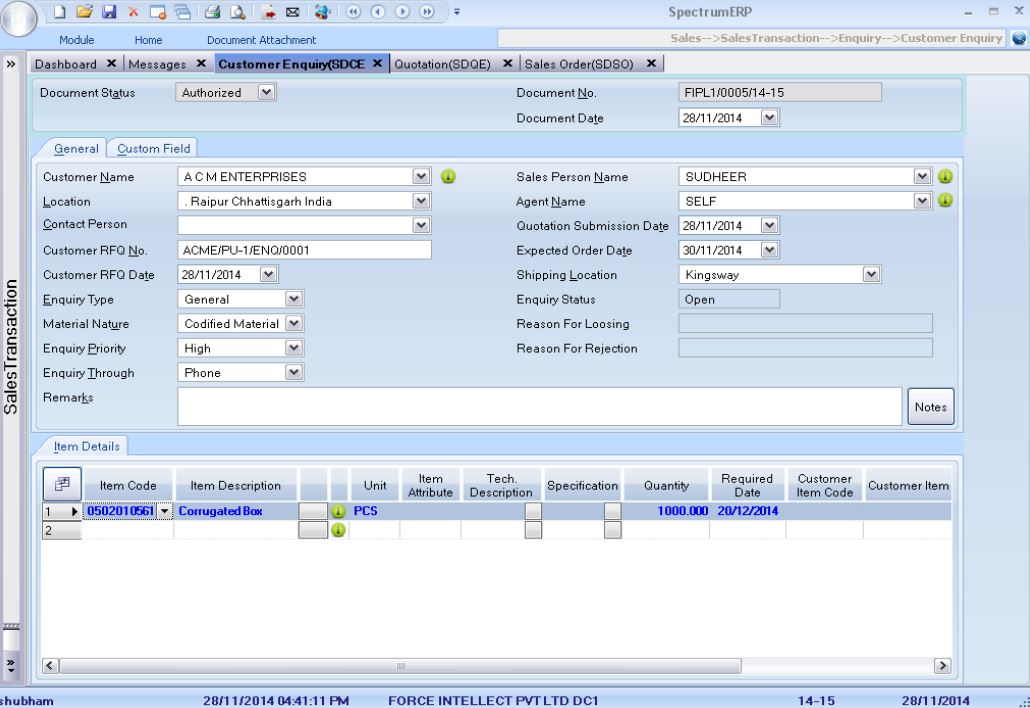Click the green info icon beside Sales Person Name
This screenshot has width=1030, height=708.
[944, 176]
